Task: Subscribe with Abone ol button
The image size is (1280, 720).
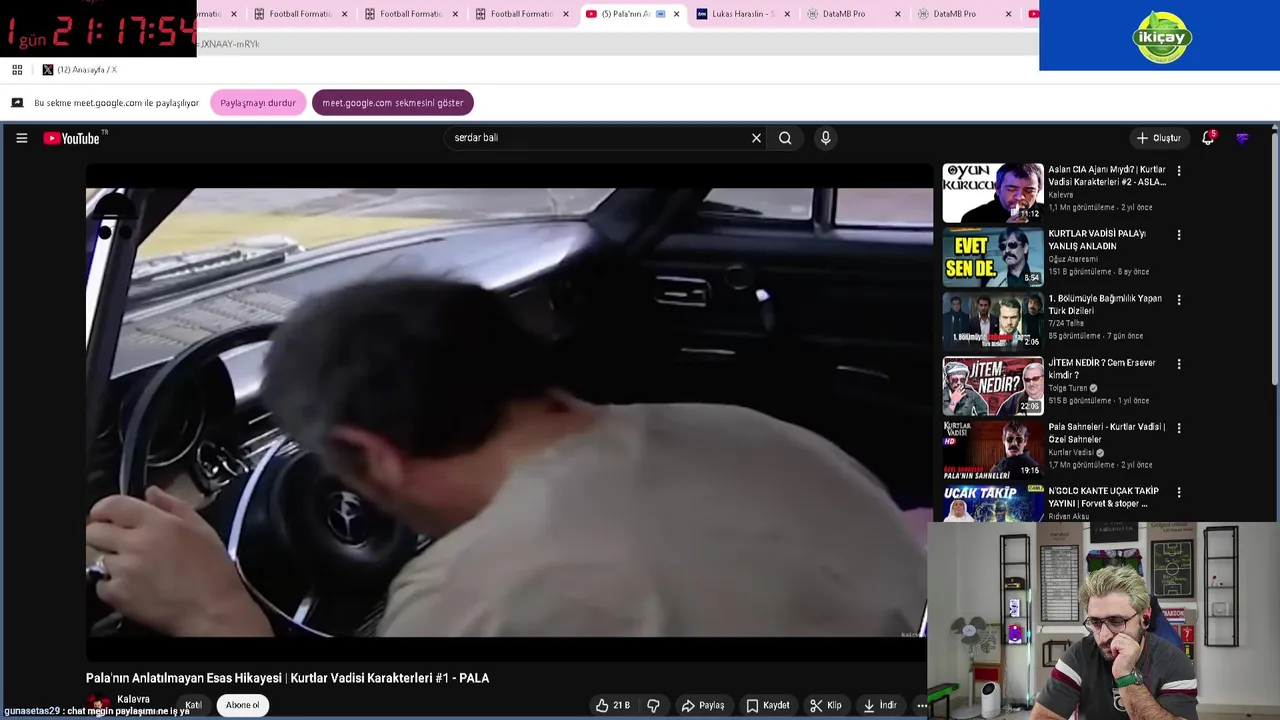Action: pyautogui.click(x=242, y=705)
